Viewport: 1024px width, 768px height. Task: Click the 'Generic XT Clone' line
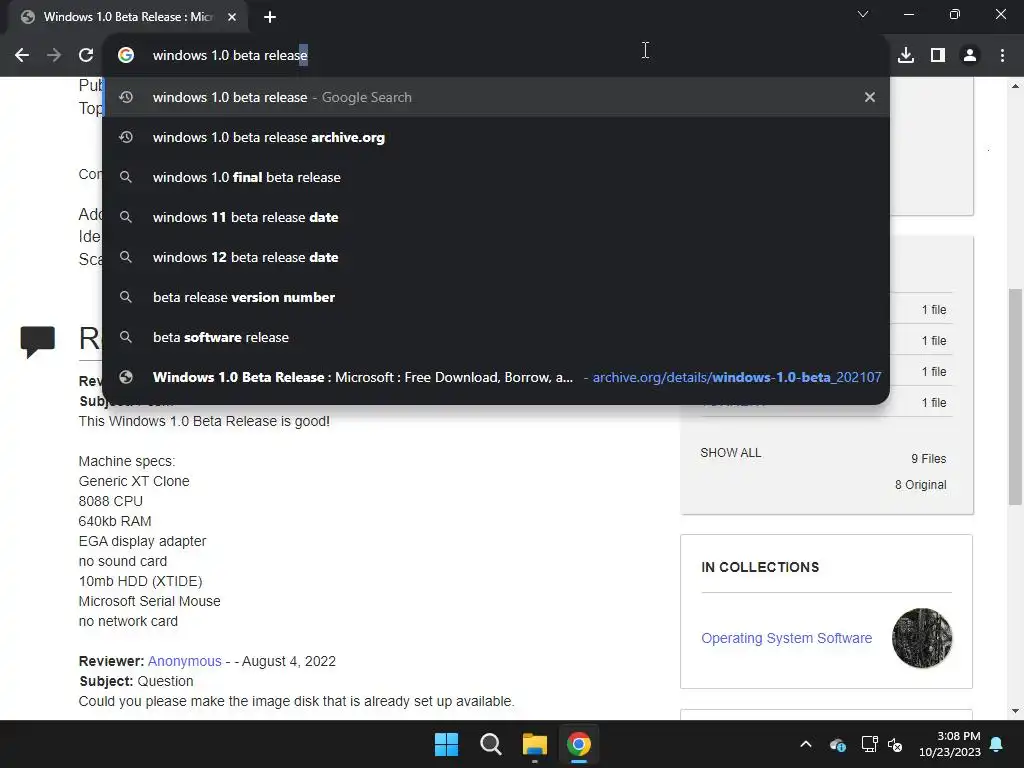(134, 481)
